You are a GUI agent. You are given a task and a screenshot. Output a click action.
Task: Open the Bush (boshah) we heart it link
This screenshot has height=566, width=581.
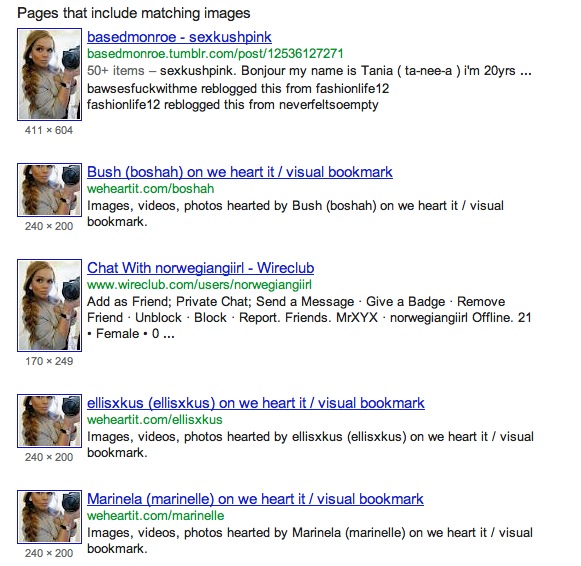[240, 172]
